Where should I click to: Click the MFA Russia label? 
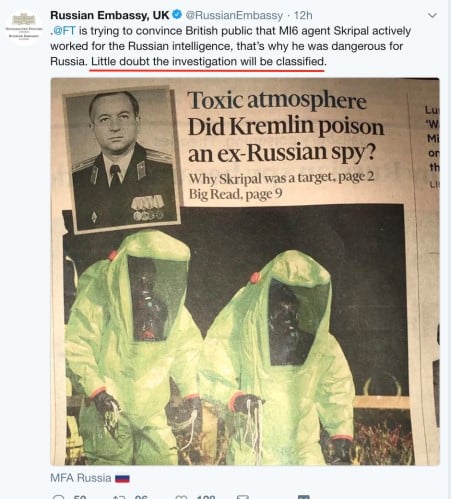81,478
